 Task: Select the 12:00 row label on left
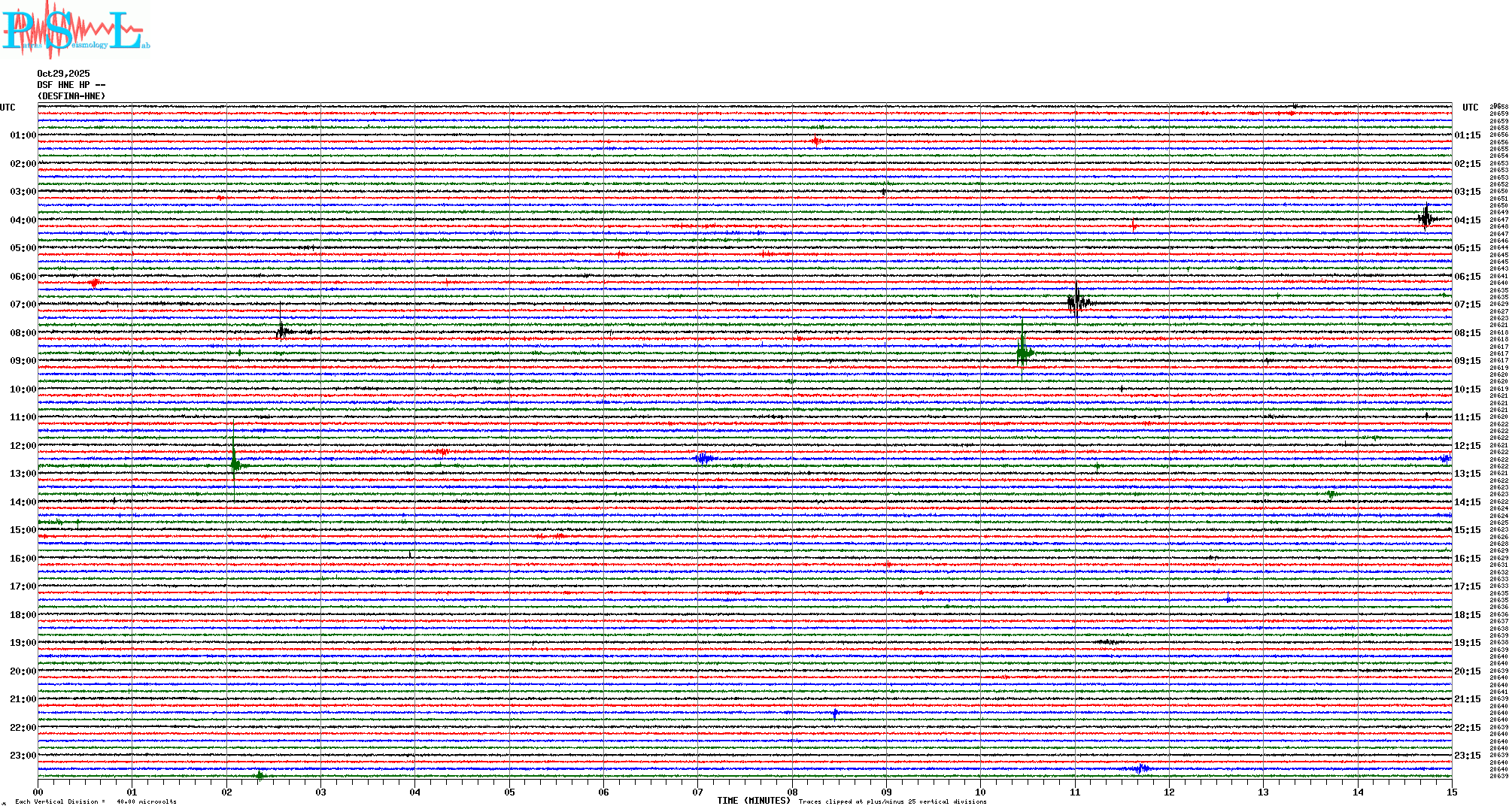23,446
